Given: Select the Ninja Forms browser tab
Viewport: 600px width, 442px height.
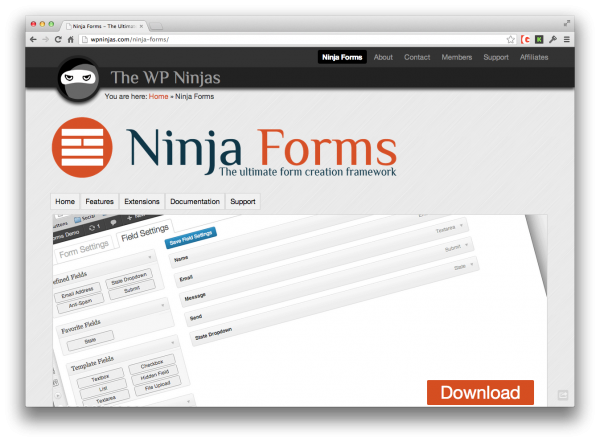Looking at the screenshot, I should click(x=103, y=26).
